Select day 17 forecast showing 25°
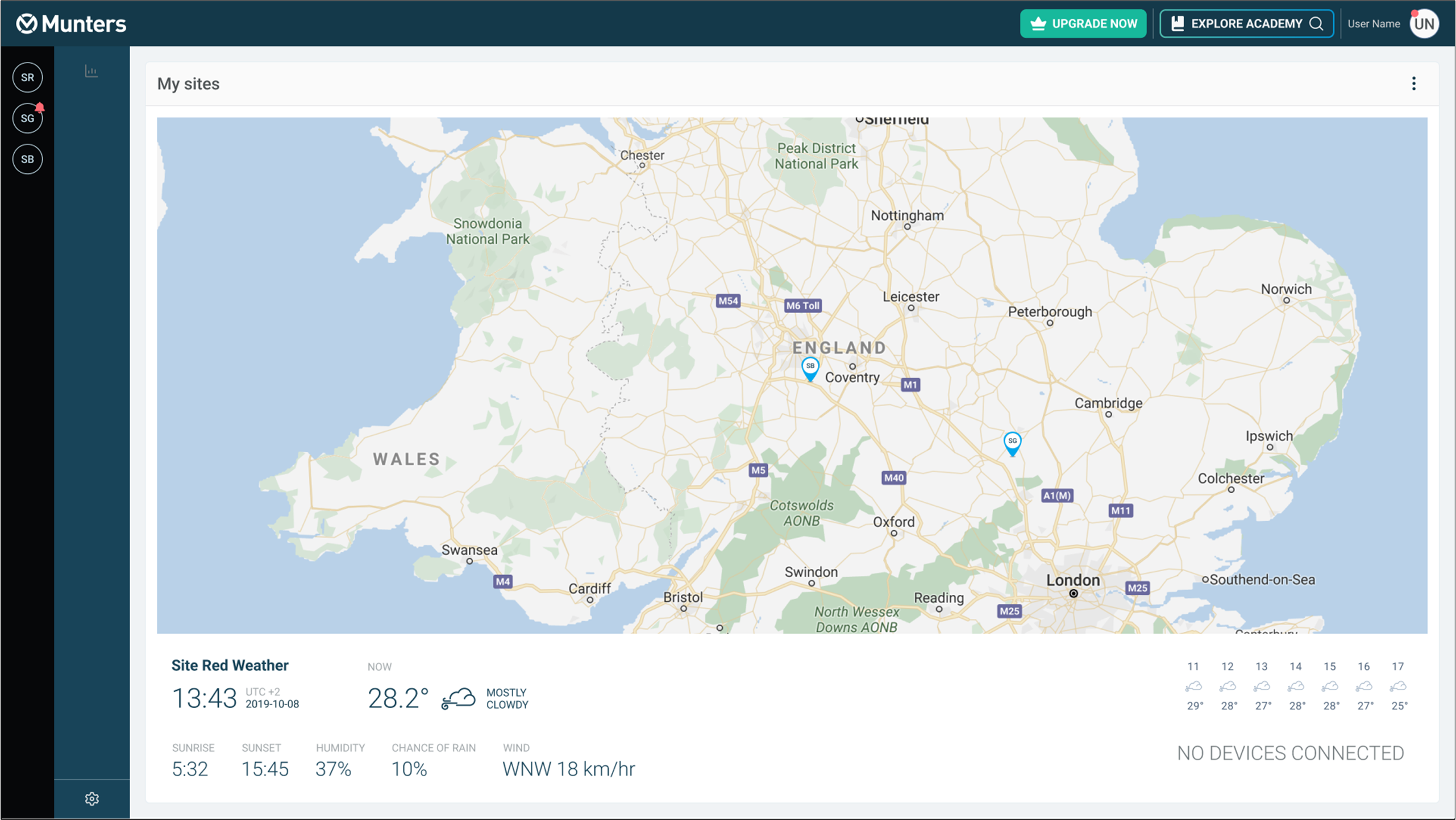 coord(1398,686)
